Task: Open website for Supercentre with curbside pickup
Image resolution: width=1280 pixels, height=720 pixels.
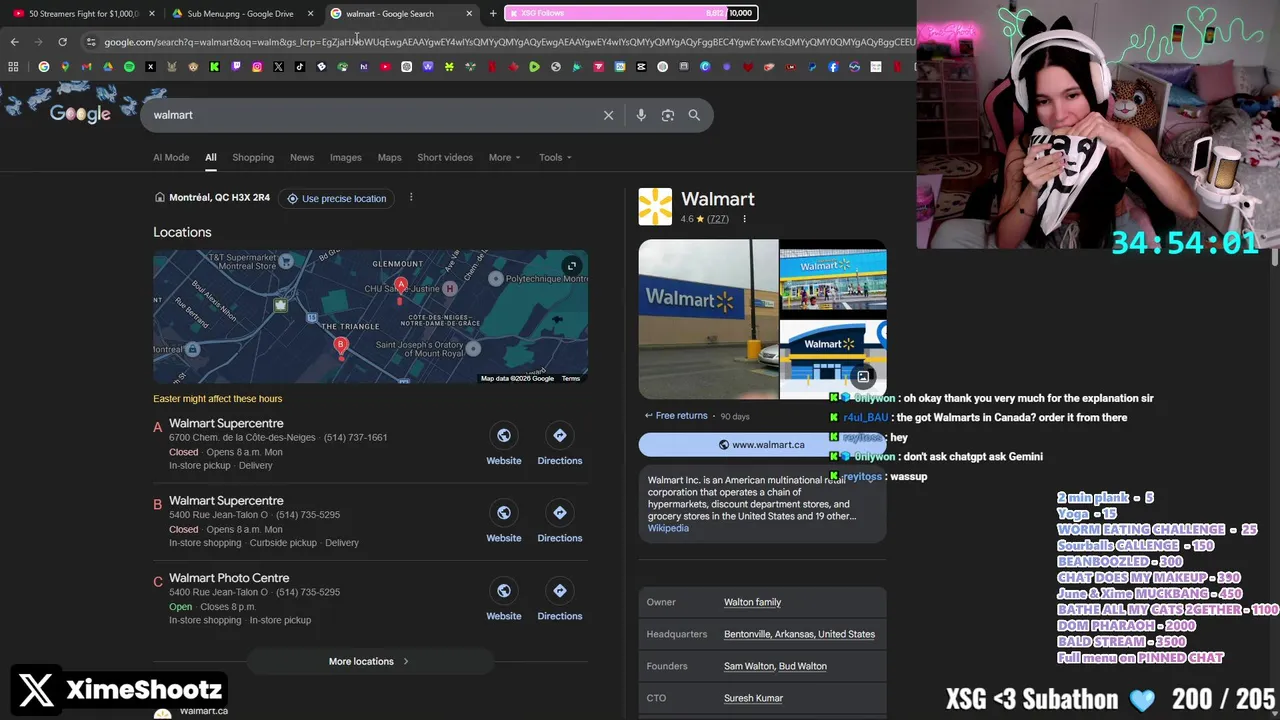Action: click(503, 522)
